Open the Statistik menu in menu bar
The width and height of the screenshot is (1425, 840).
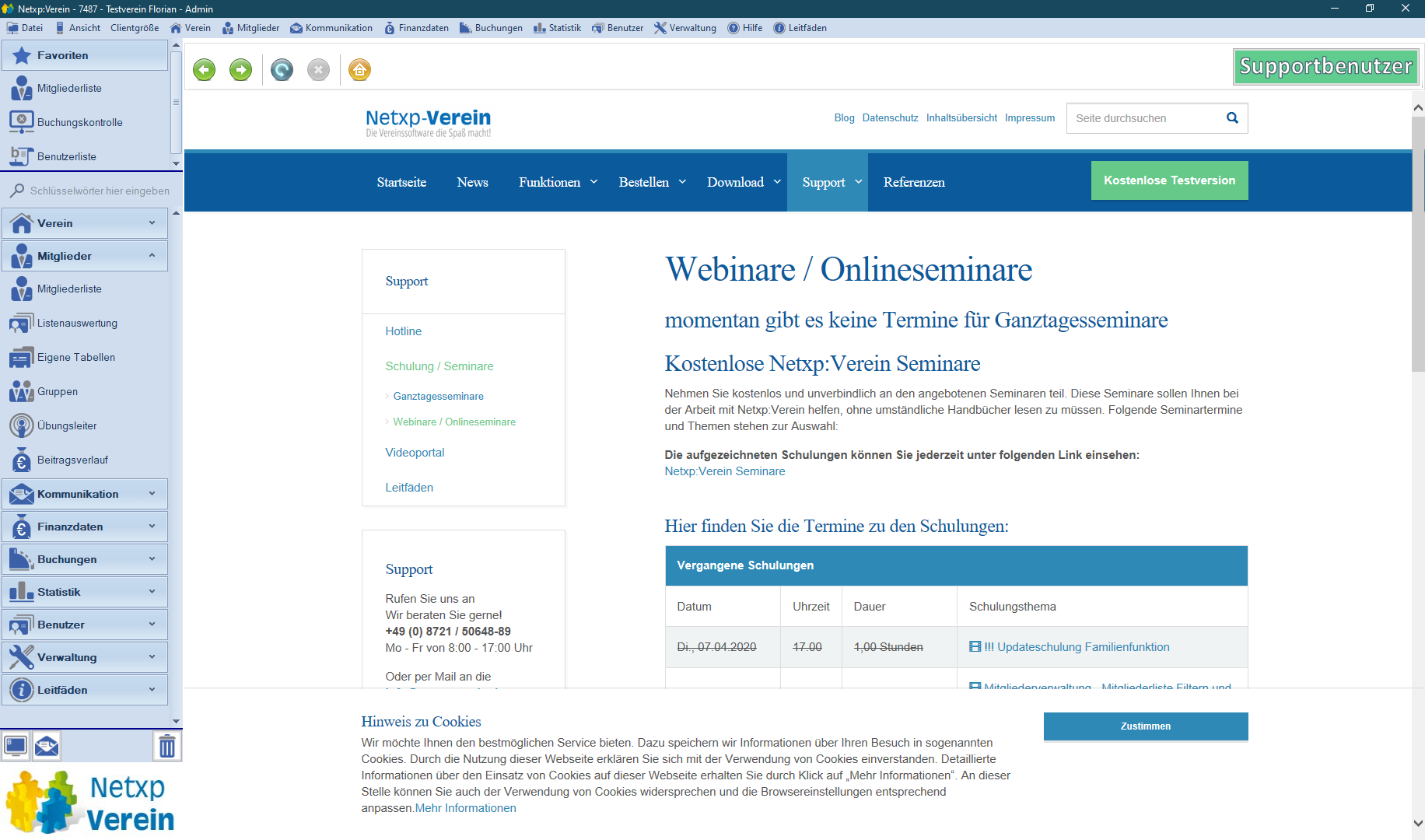pos(558,28)
